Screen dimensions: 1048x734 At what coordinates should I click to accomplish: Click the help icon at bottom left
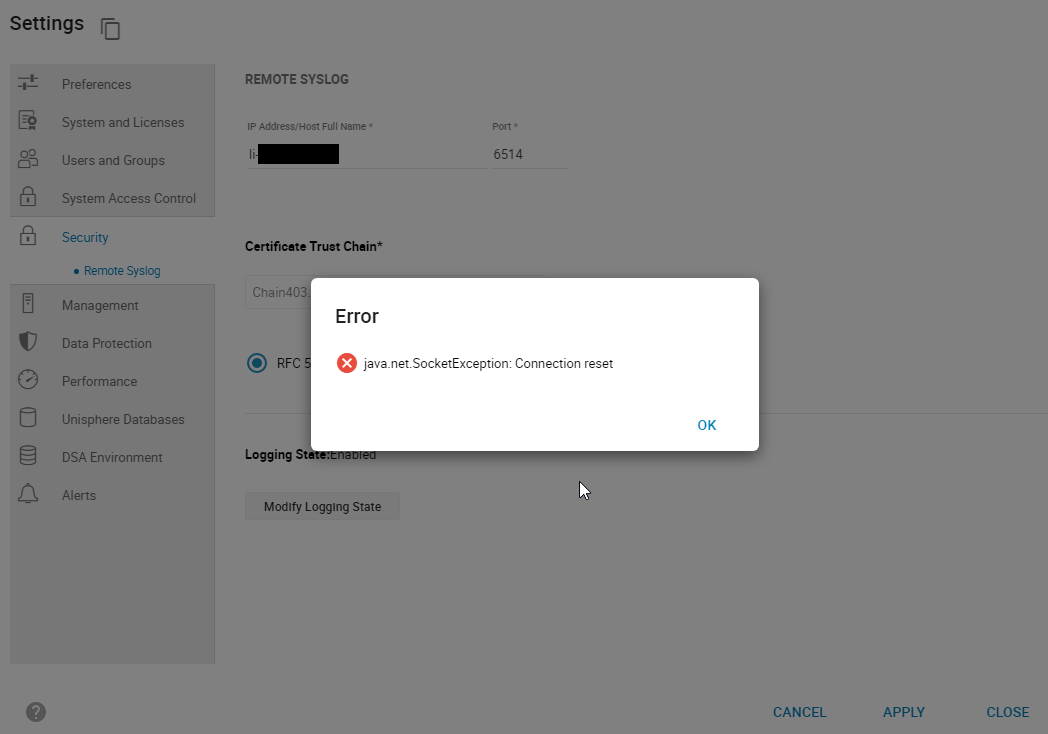36,711
